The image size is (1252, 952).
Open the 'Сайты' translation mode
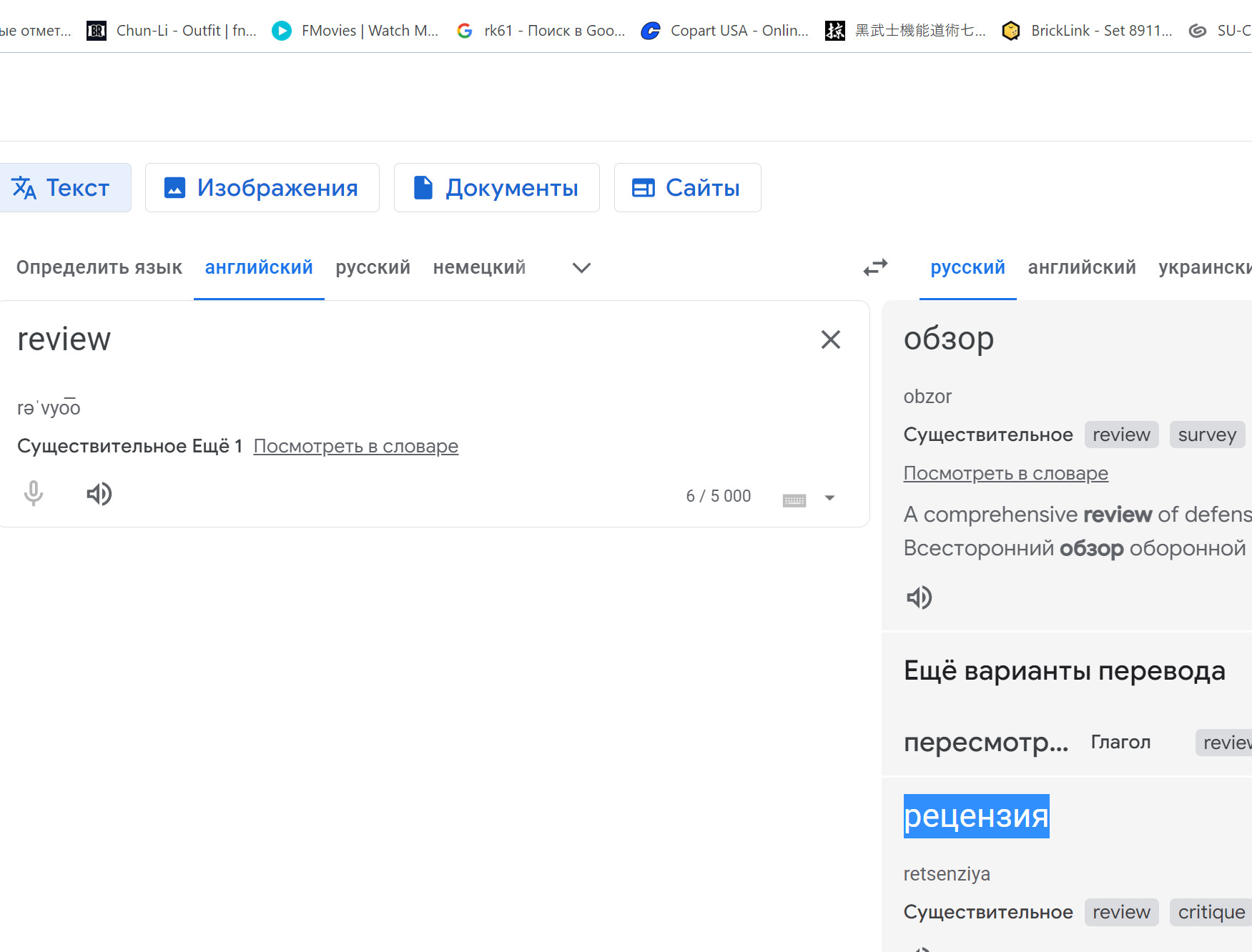[x=687, y=188]
